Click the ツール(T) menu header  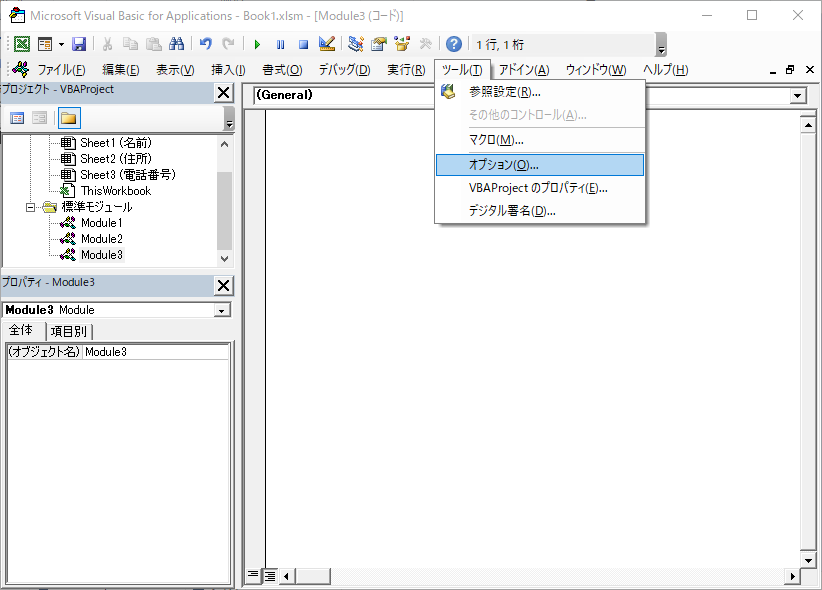pyautogui.click(x=462, y=70)
